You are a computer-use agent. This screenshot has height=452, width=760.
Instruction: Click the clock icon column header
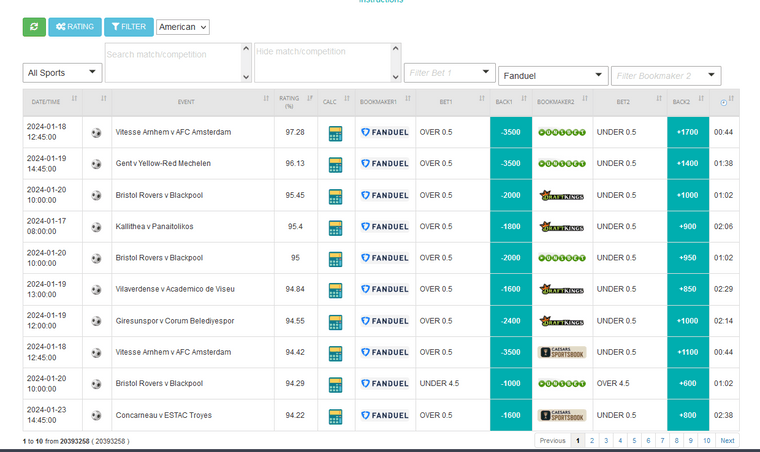tap(724, 102)
